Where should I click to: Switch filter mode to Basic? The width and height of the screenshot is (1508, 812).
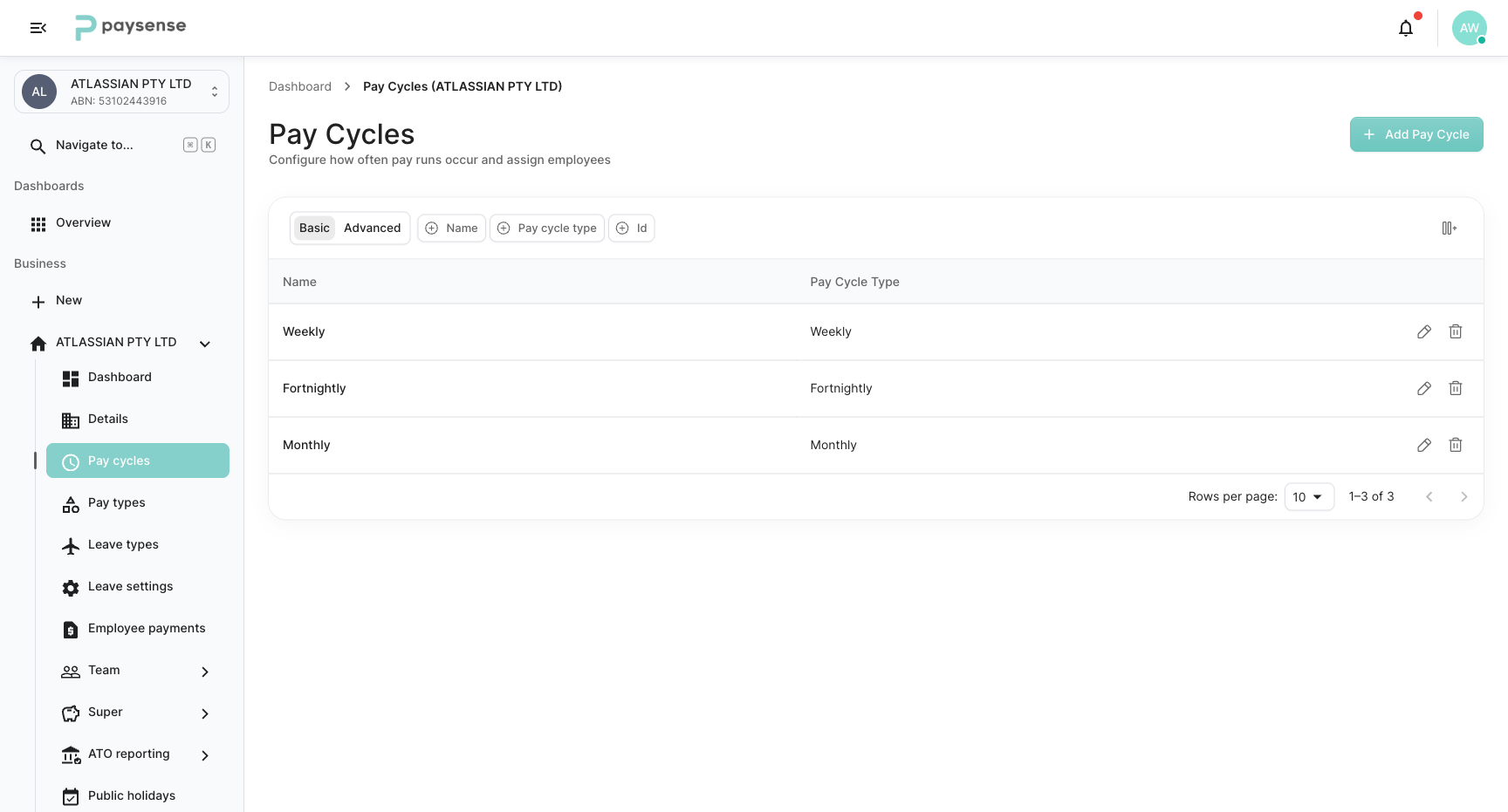[314, 228]
